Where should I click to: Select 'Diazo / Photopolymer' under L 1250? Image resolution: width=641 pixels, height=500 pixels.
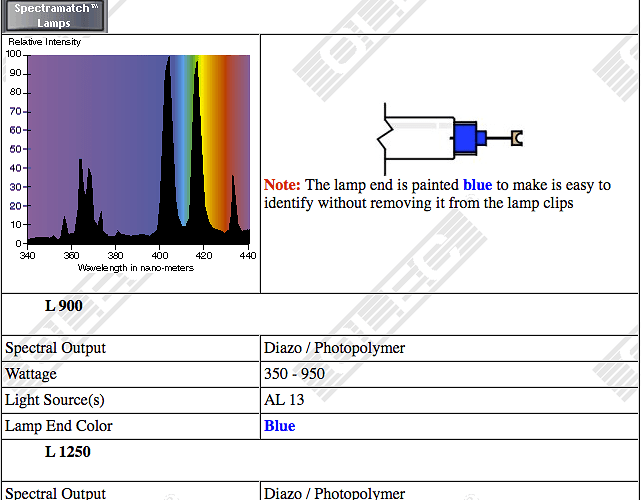pos(334,493)
